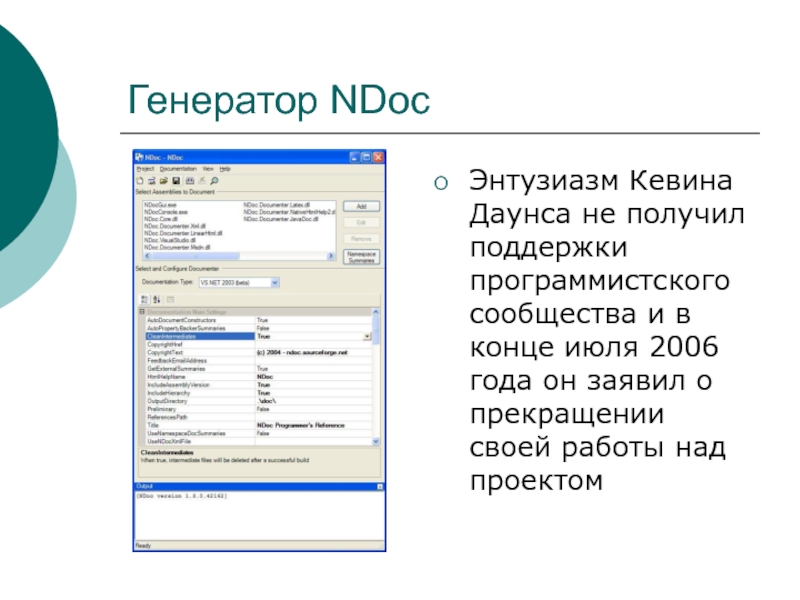This screenshot has width=800, height=600.
Task: Select Categorized view in property grid
Action: tap(145, 300)
